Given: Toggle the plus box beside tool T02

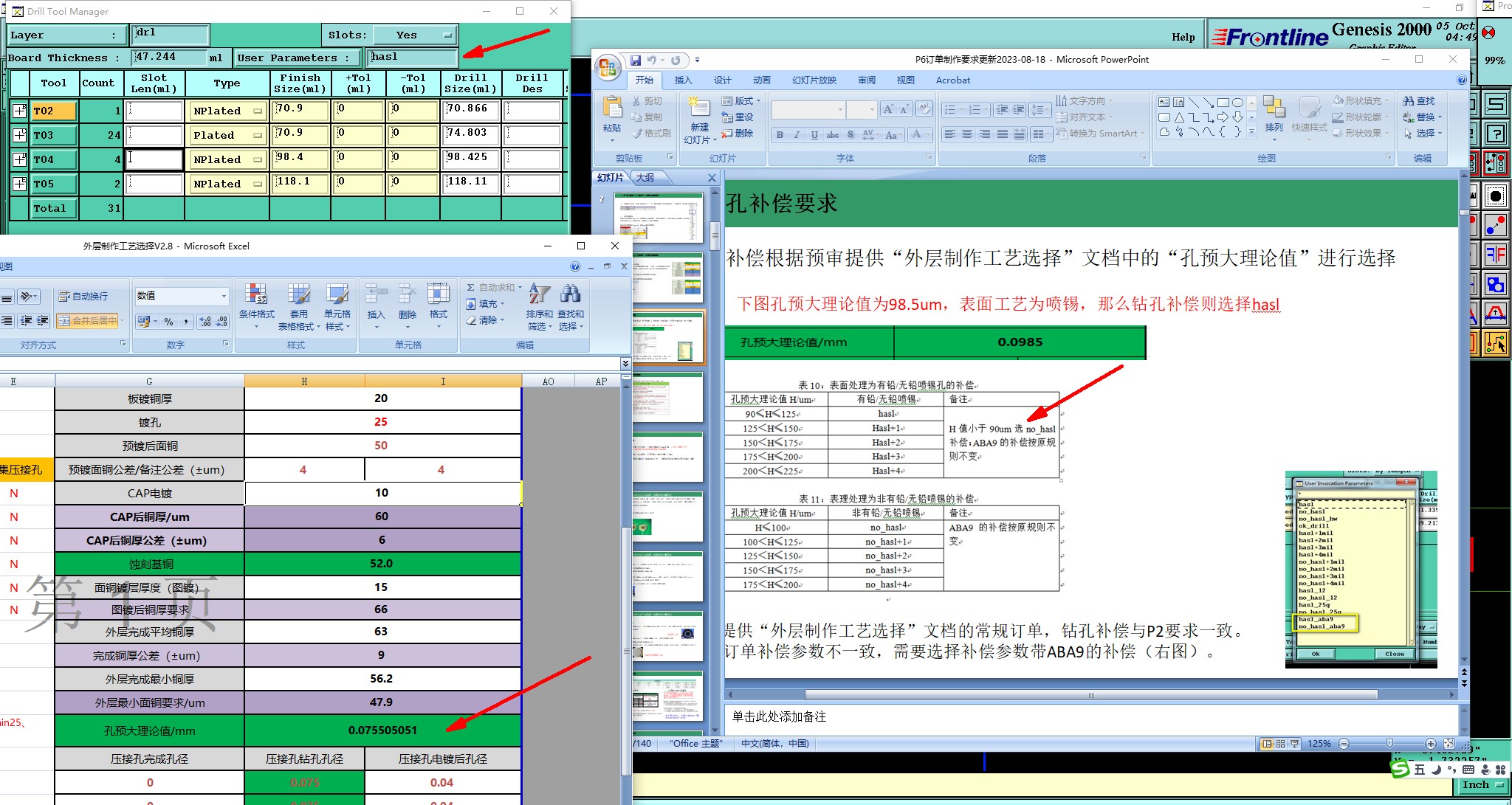Looking at the screenshot, I should point(20,111).
